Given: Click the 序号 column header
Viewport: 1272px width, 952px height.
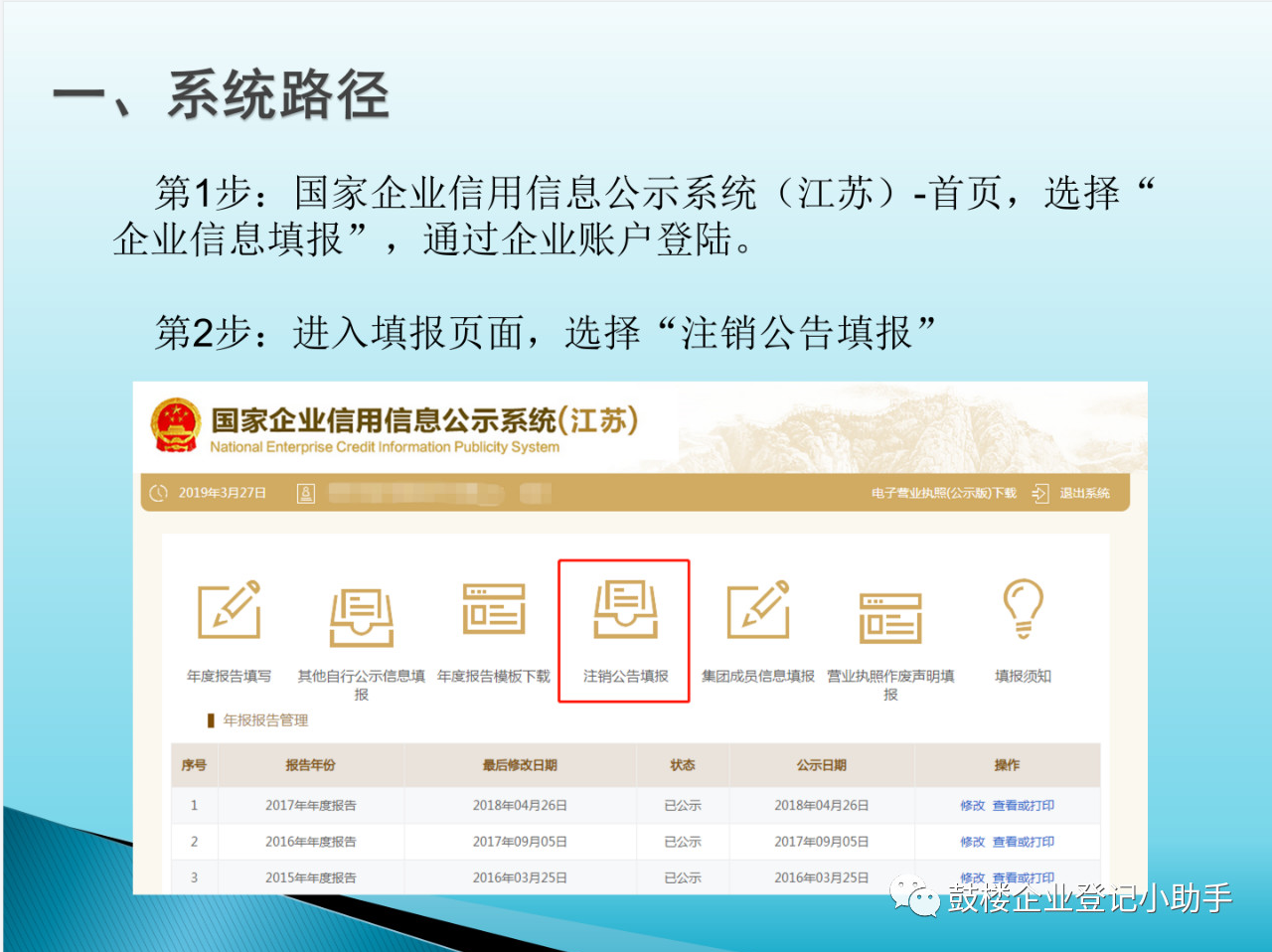Looking at the screenshot, I should 194,765.
